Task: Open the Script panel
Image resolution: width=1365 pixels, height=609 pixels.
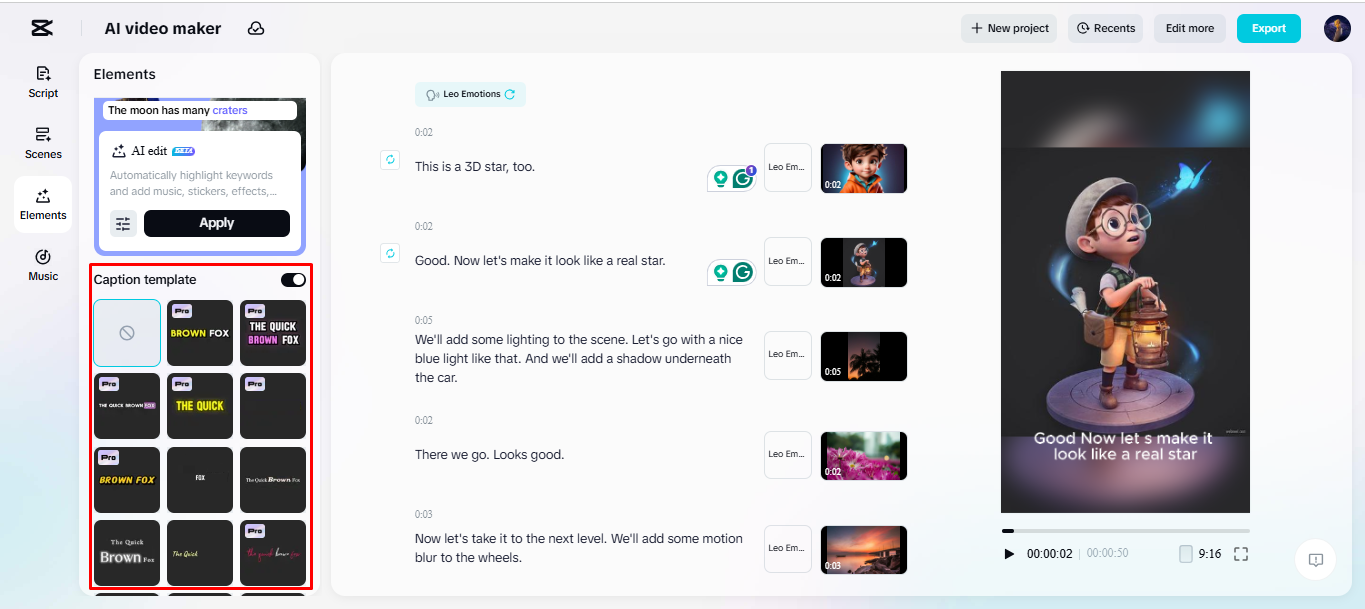Action: coord(42,82)
